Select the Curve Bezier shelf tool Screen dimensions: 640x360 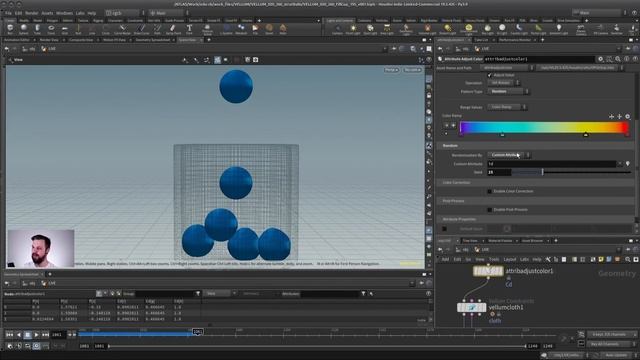pyautogui.click(x=122, y=29)
